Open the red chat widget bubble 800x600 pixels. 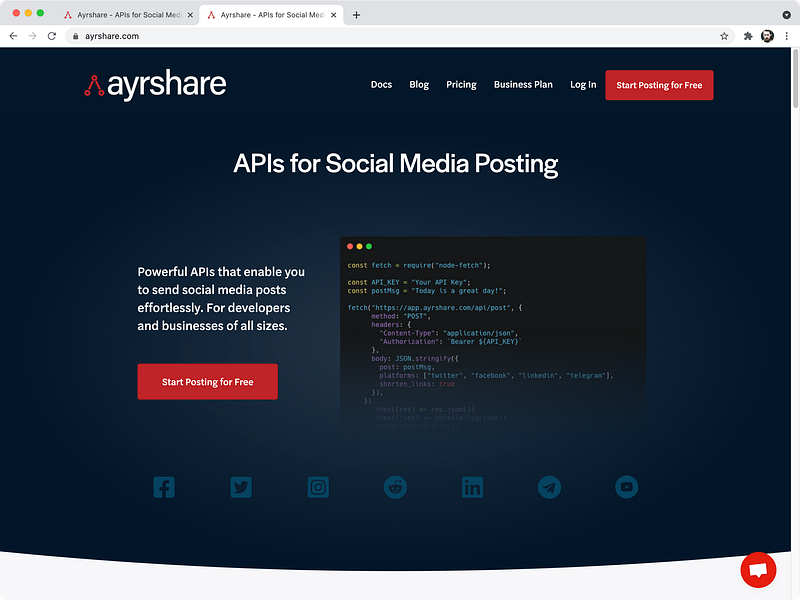[x=758, y=570]
